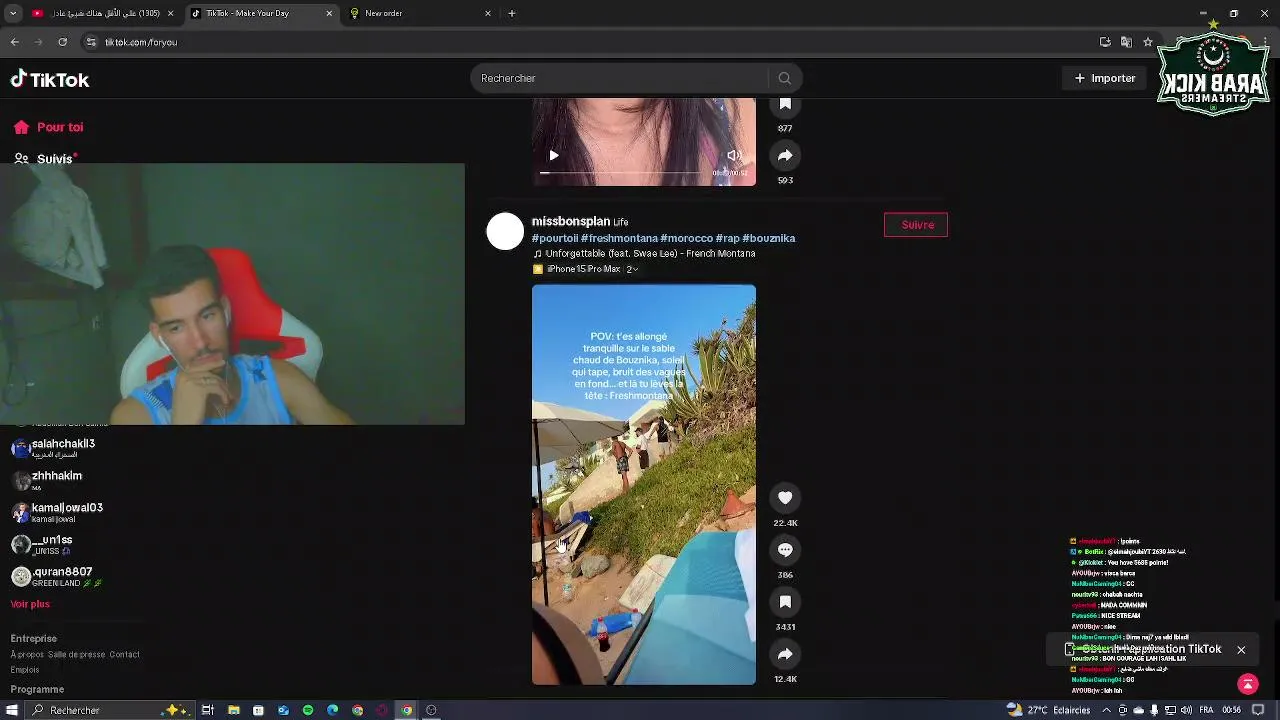The width and height of the screenshot is (1280, 720).
Task: Close the TikTok application popup
Action: coord(1241,650)
